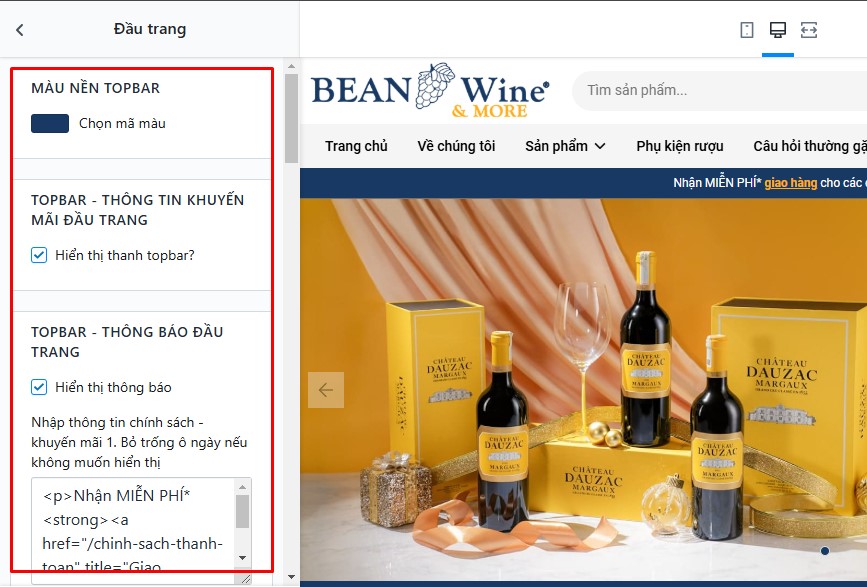Viewport: 867px width, 587px height.
Task: Switch to desktop preview icon
Action: 777,30
